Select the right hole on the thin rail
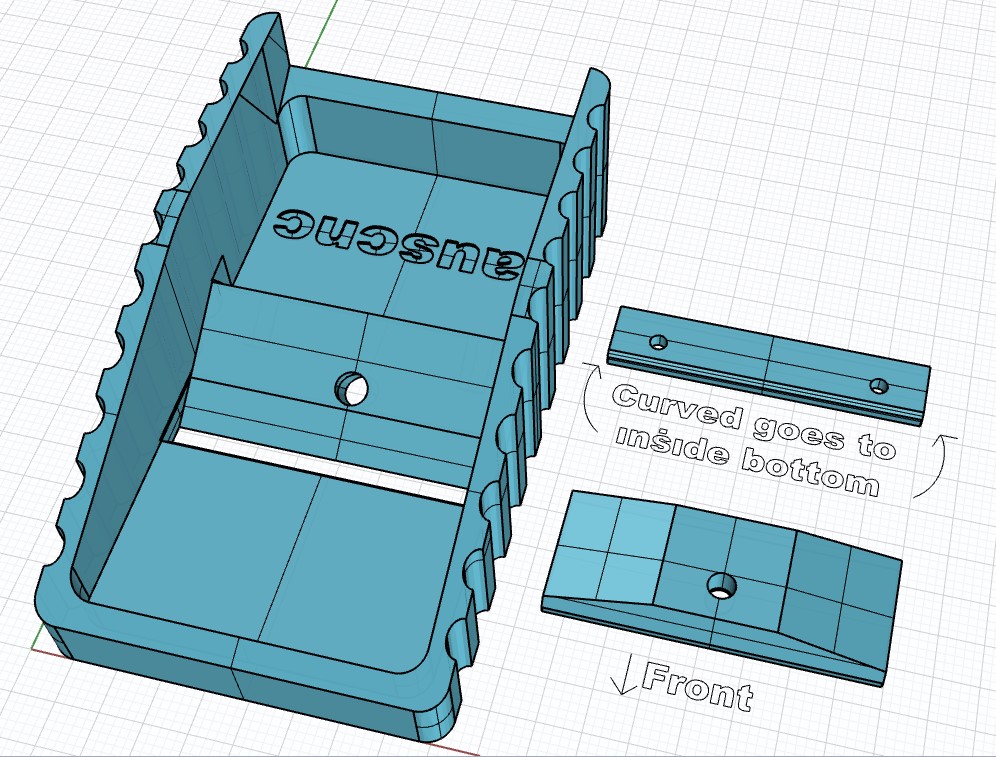The image size is (996, 757). (879, 385)
